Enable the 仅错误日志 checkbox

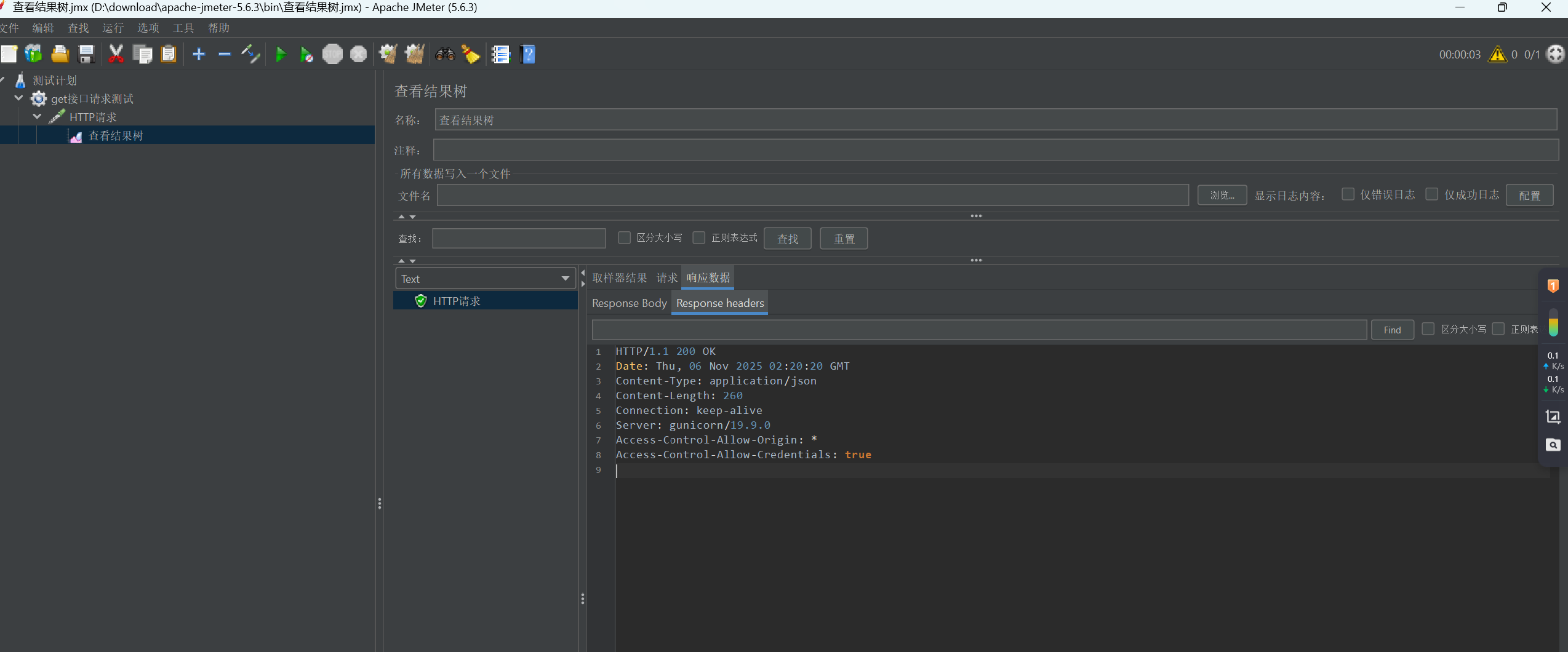(x=1348, y=194)
